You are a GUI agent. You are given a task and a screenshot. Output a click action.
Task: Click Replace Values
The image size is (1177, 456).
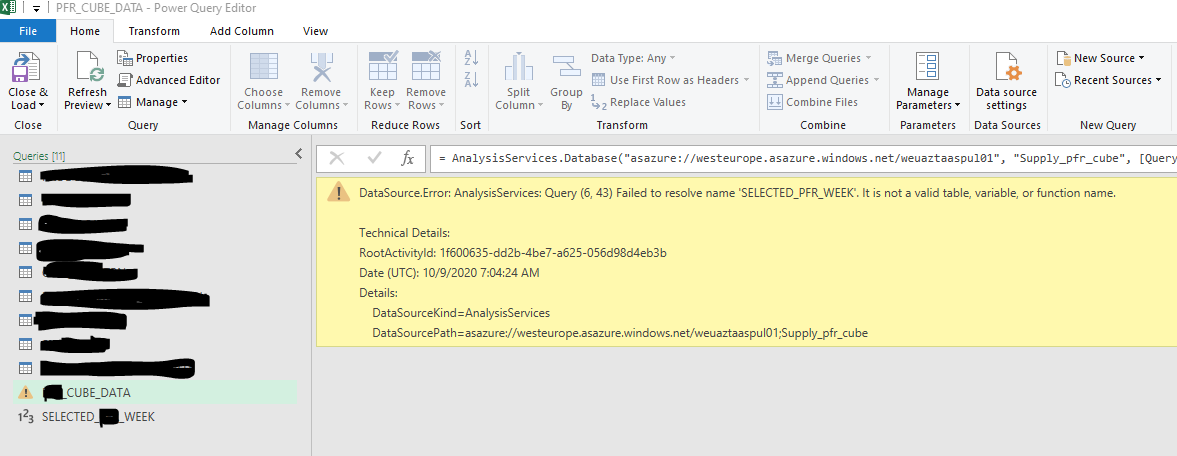click(638, 102)
